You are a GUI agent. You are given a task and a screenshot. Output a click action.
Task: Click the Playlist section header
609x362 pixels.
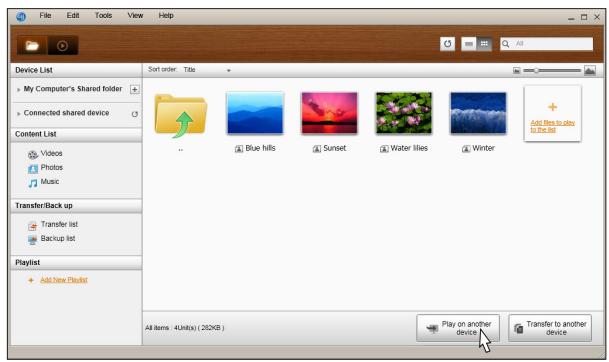point(76,263)
